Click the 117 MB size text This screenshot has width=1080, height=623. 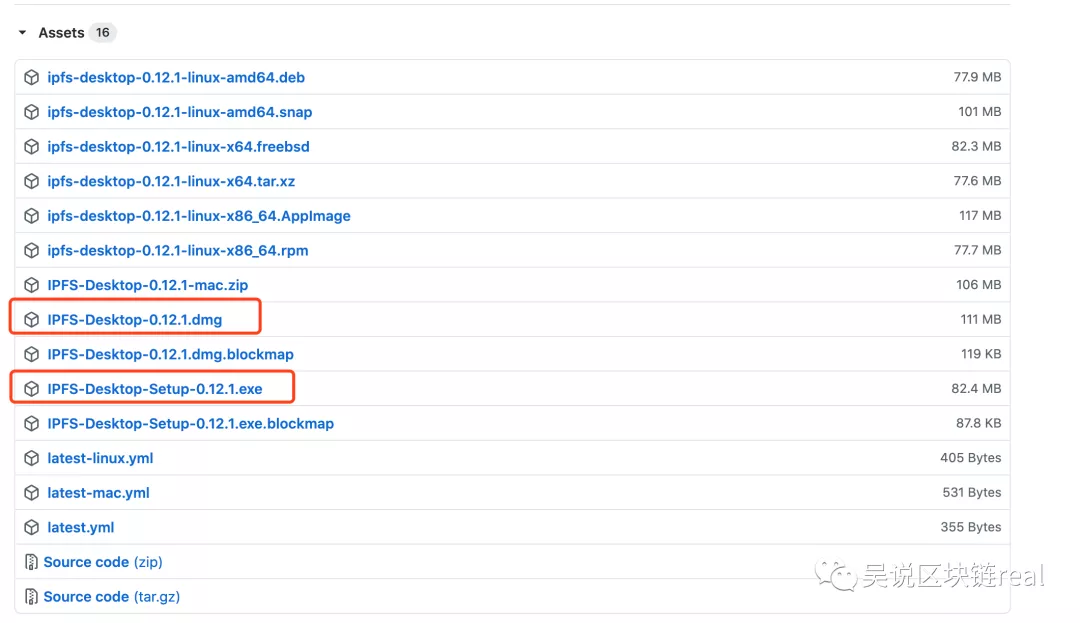980,215
